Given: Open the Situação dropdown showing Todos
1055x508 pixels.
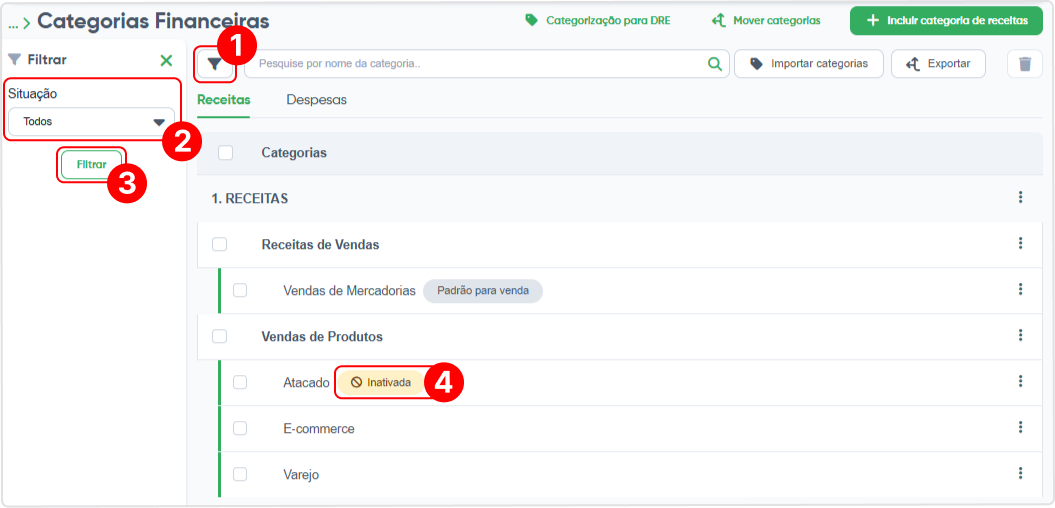Looking at the screenshot, I should pyautogui.click(x=92, y=122).
